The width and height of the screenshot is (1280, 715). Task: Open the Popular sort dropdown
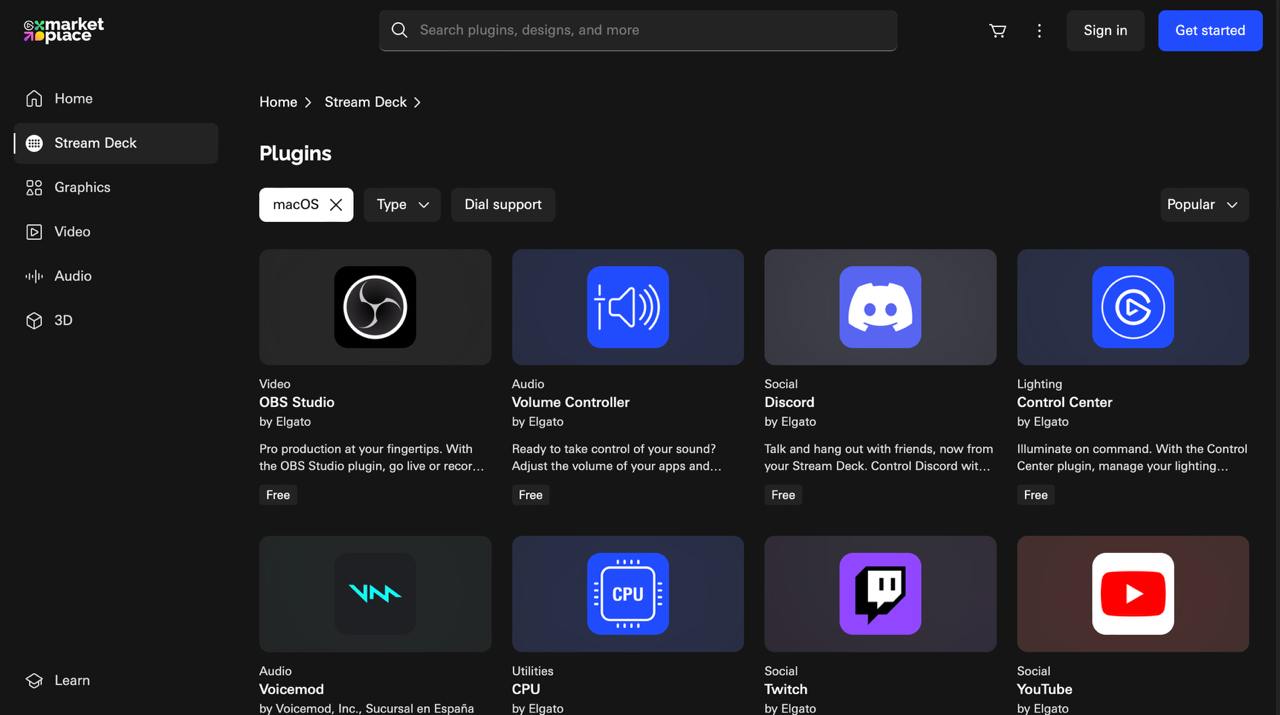point(1204,205)
